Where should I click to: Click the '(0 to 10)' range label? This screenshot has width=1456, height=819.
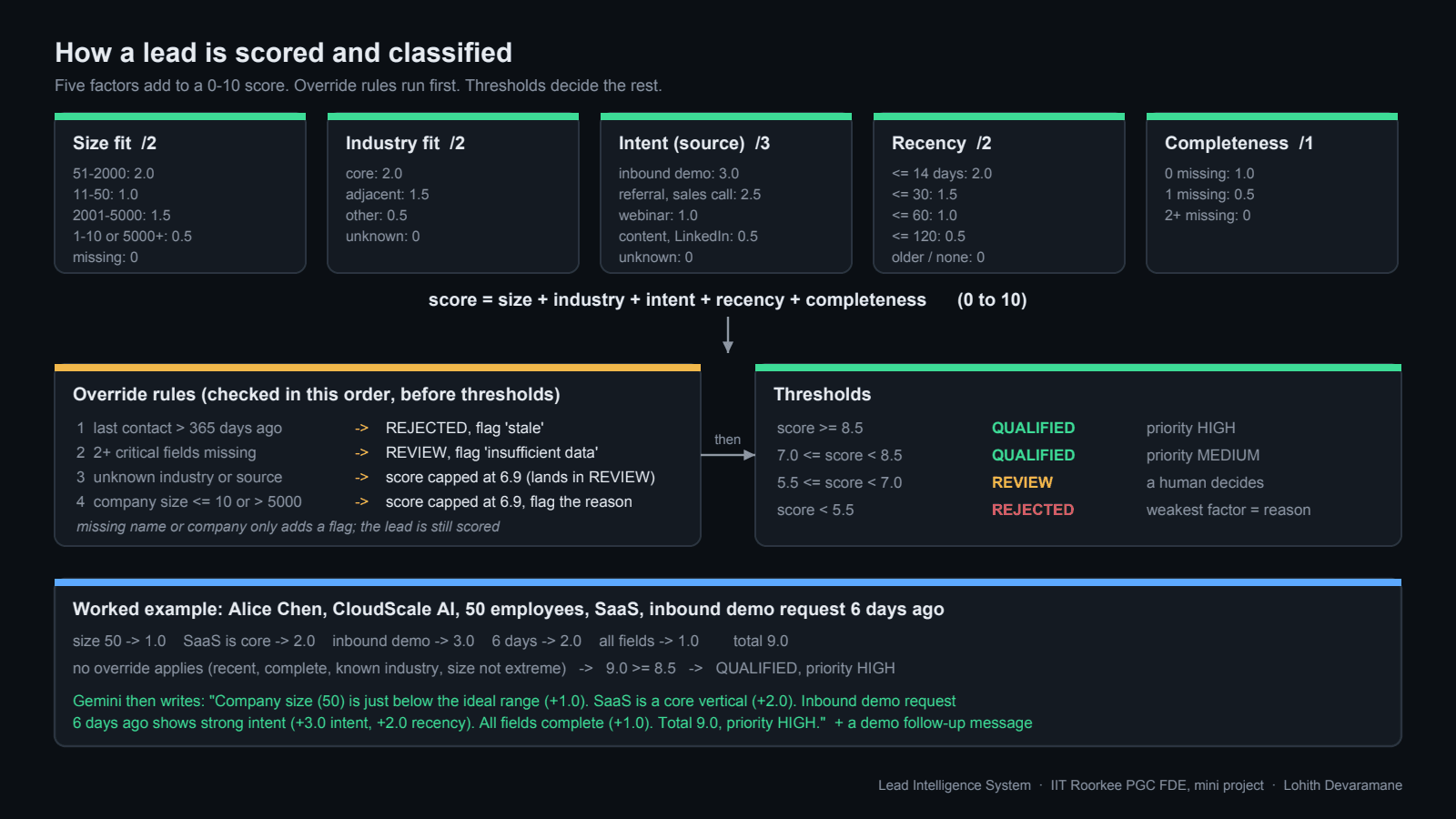pos(992,299)
